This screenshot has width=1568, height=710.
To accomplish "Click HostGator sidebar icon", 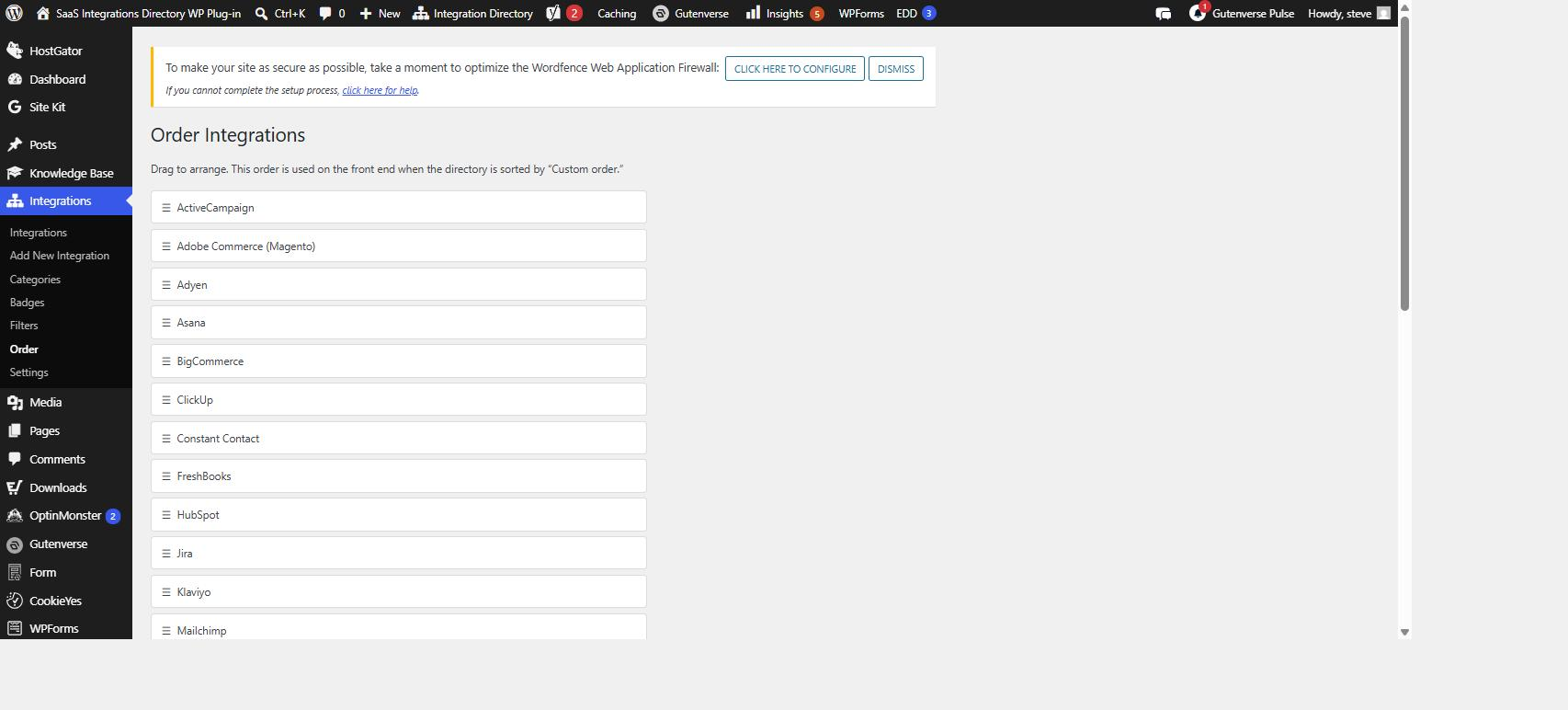I will pos(15,51).
